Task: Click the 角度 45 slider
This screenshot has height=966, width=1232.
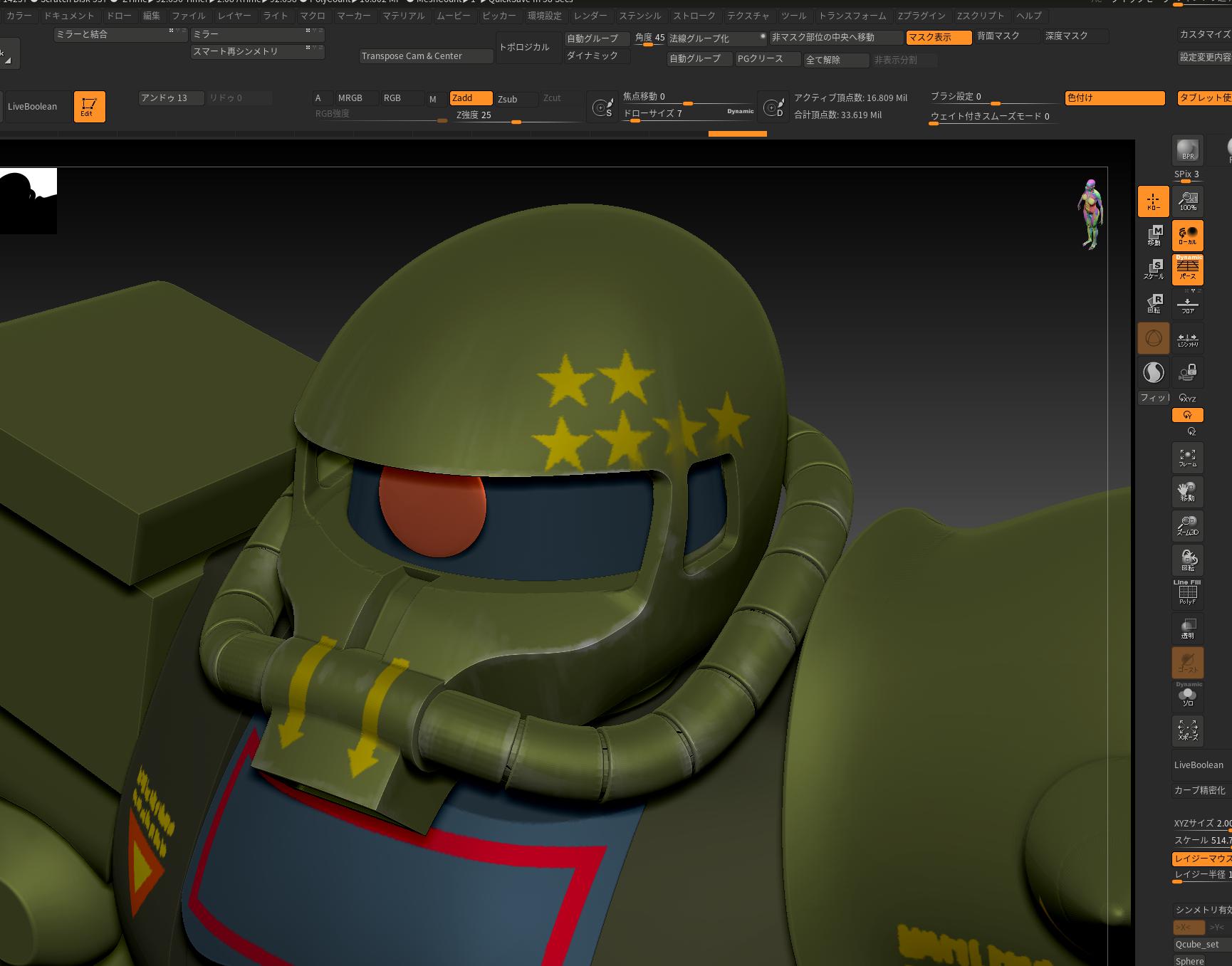Action: [649, 38]
